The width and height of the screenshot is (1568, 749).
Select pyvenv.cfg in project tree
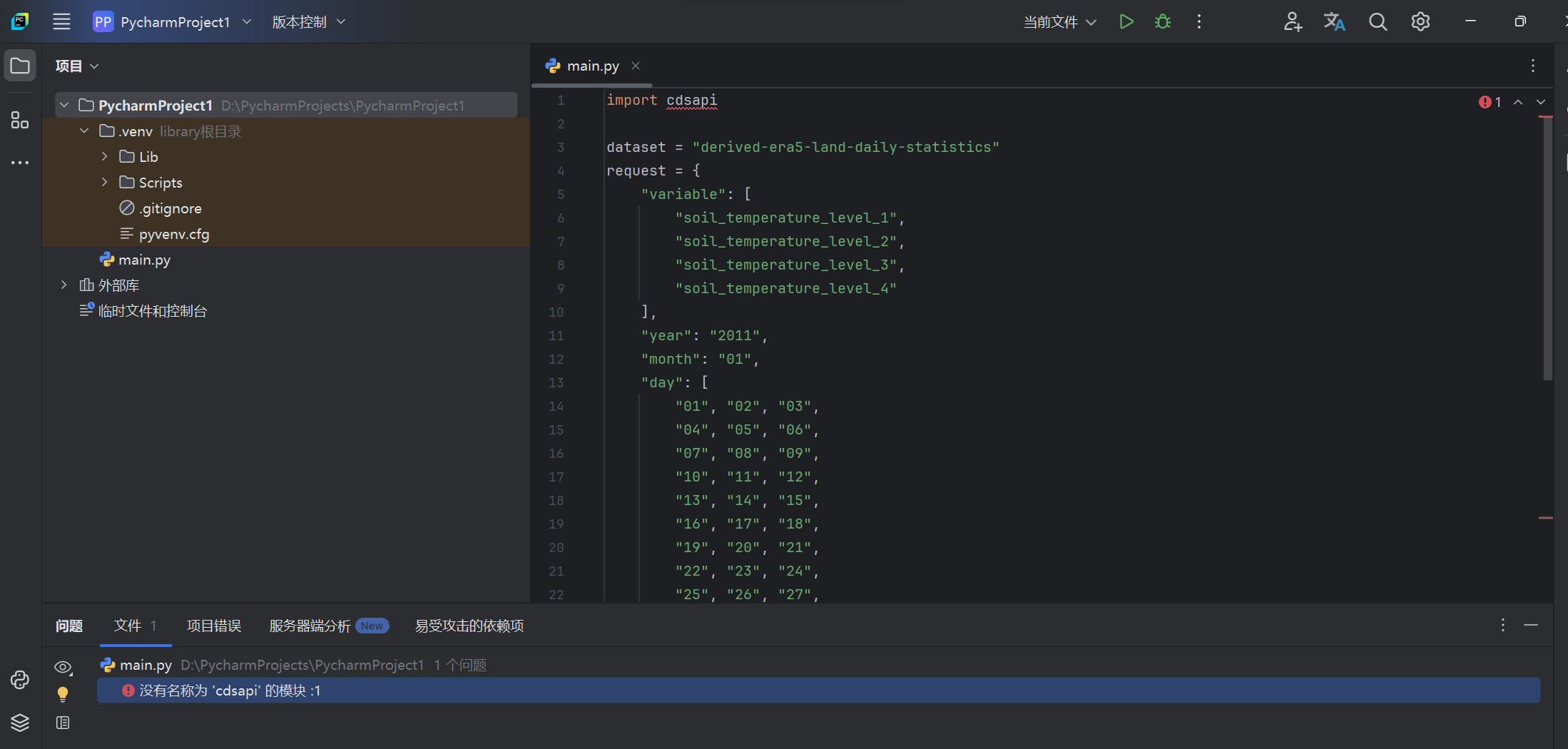point(165,234)
